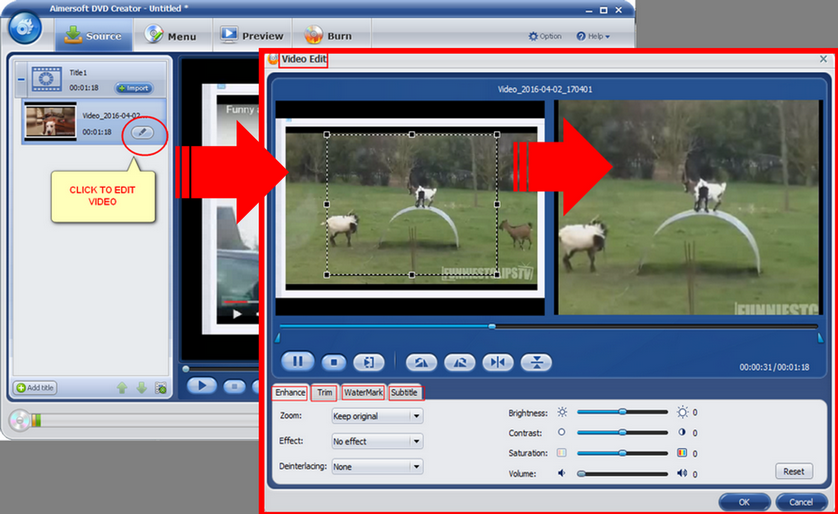The height and width of the screenshot is (514, 838).
Task: Click the 00:00:31 / 00:01:18 time readout
Action: (774, 367)
